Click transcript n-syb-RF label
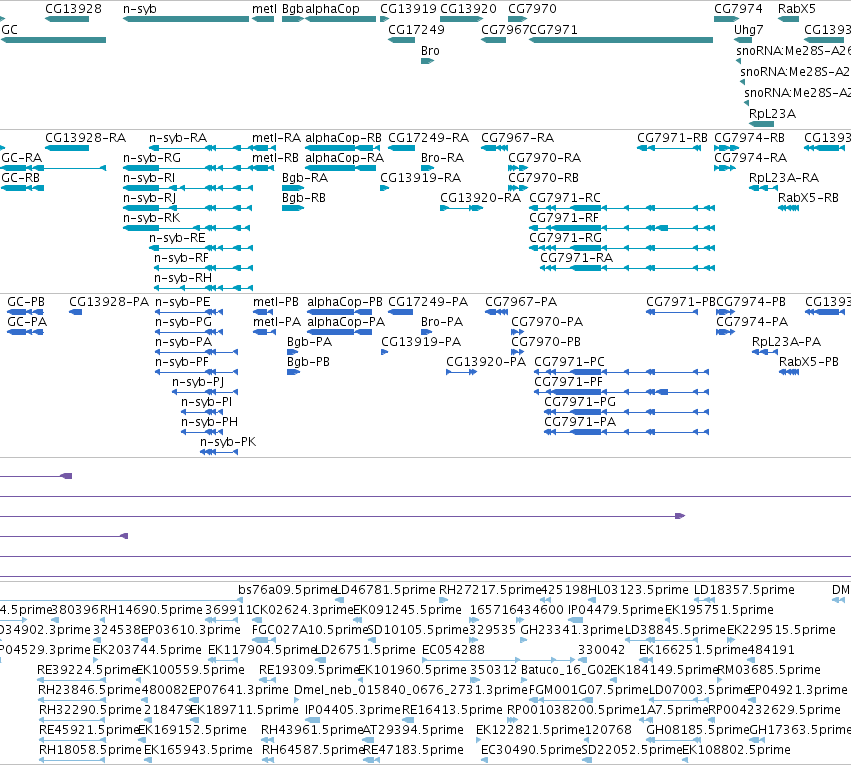851x765 pixels. pos(182,258)
